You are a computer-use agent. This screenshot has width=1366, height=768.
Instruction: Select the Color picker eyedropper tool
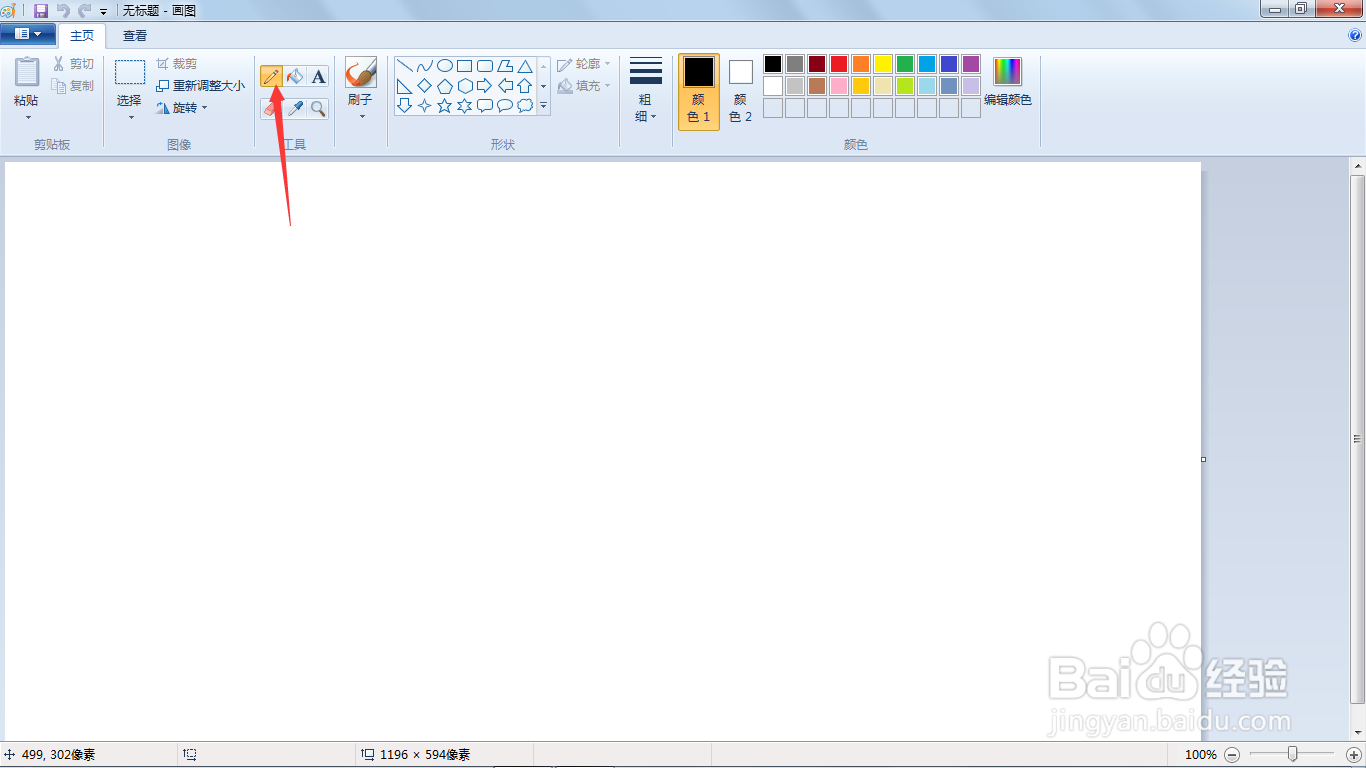(295, 108)
